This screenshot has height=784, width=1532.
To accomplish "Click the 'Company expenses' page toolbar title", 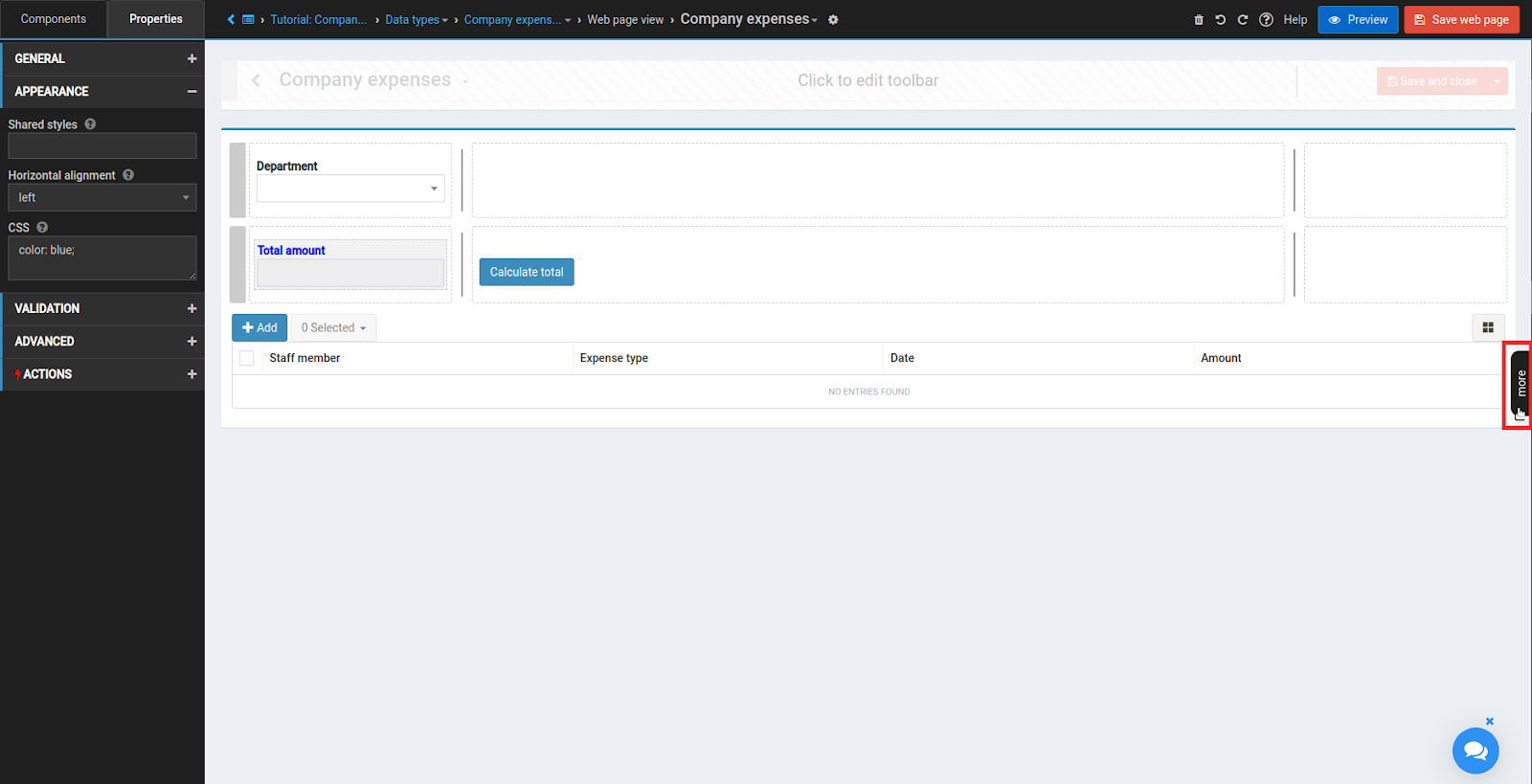I will 365,79.
